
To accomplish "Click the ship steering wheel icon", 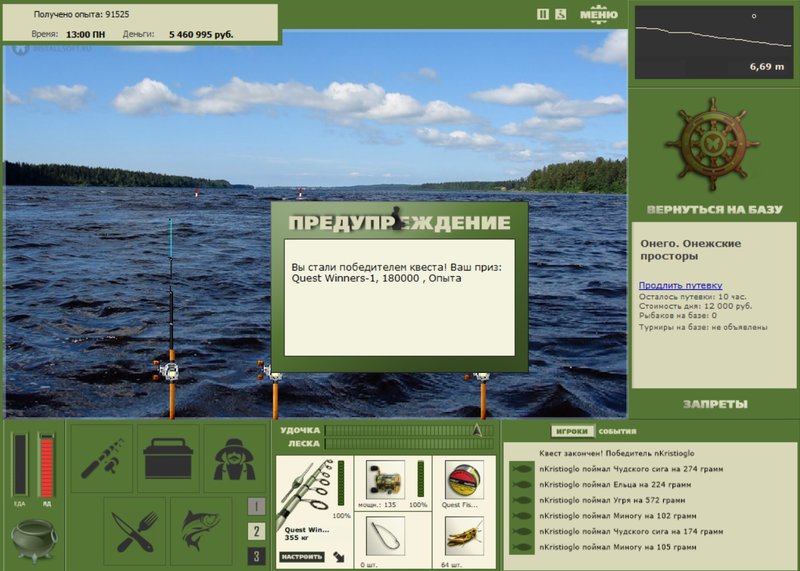I will tap(712, 144).
